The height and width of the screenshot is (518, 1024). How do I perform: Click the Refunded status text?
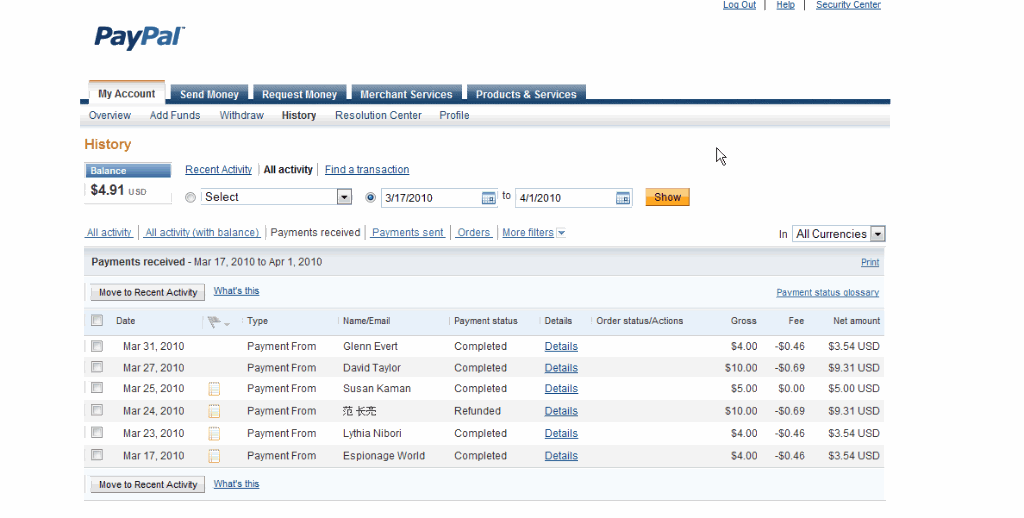(477, 411)
